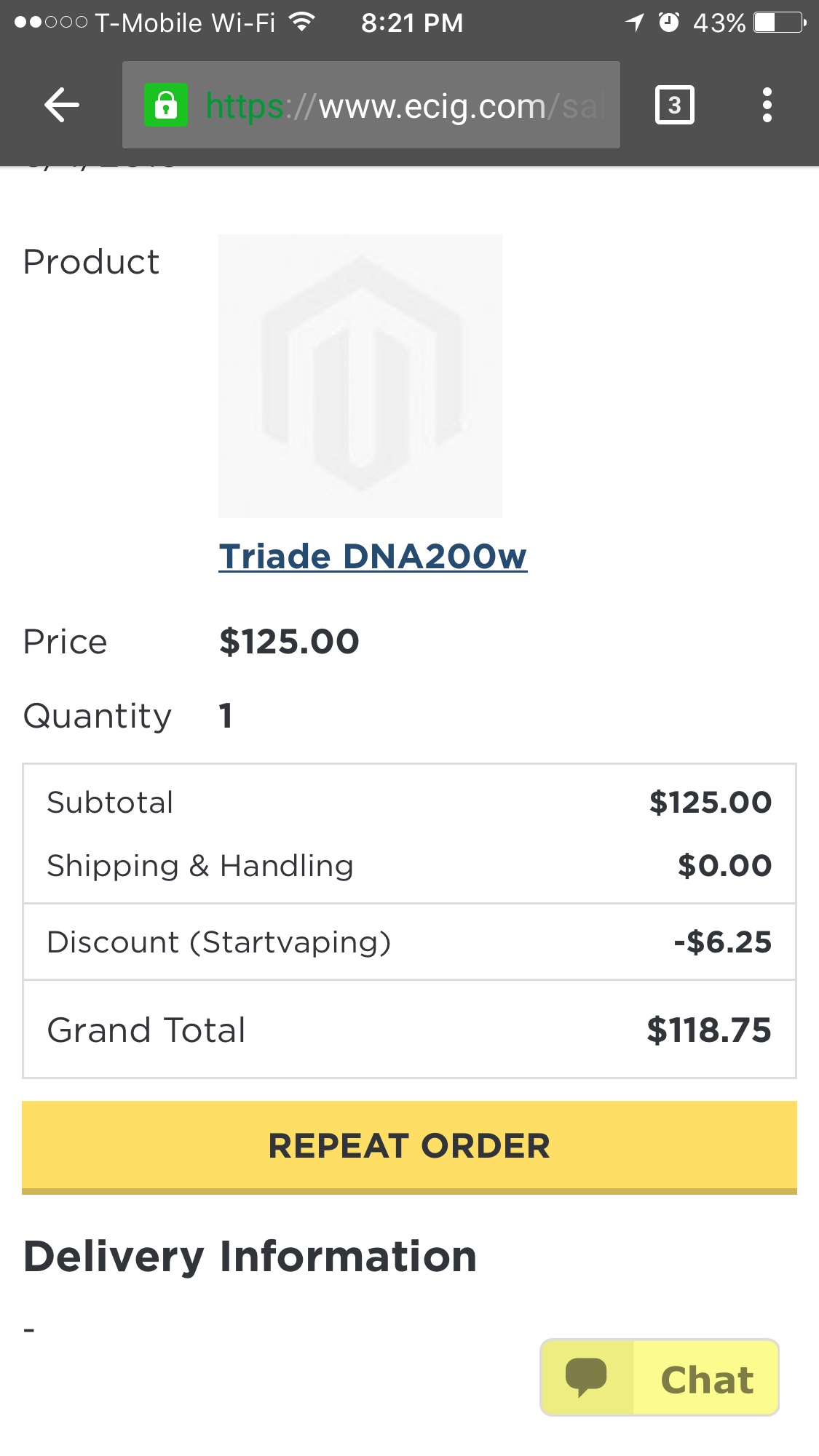Tap the chat speech bubble icon
The image size is (819, 1456).
586,1377
